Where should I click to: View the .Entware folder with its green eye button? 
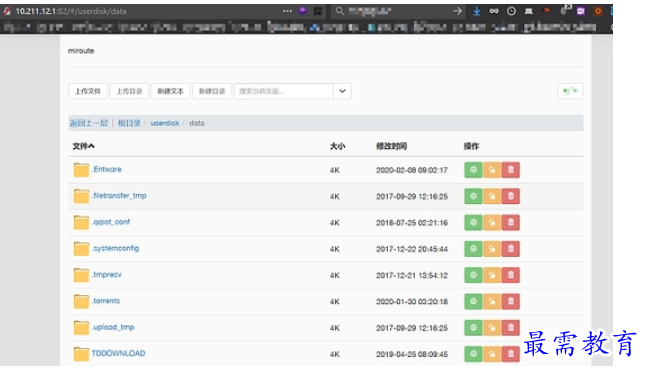[473, 170]
